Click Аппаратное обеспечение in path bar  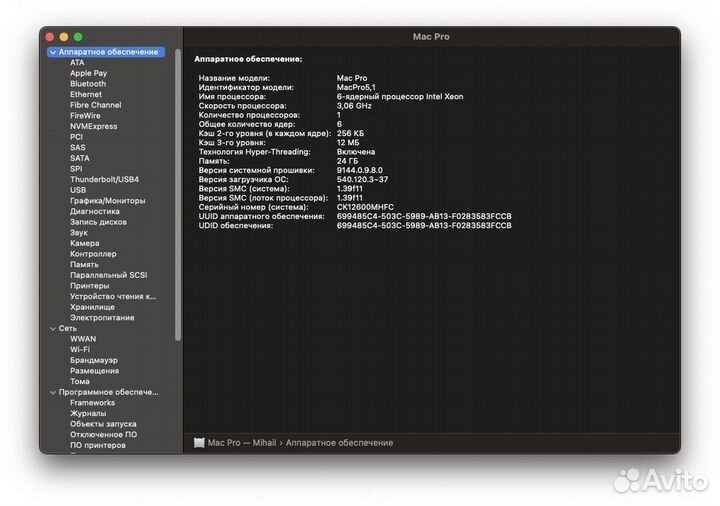(339, 443)
